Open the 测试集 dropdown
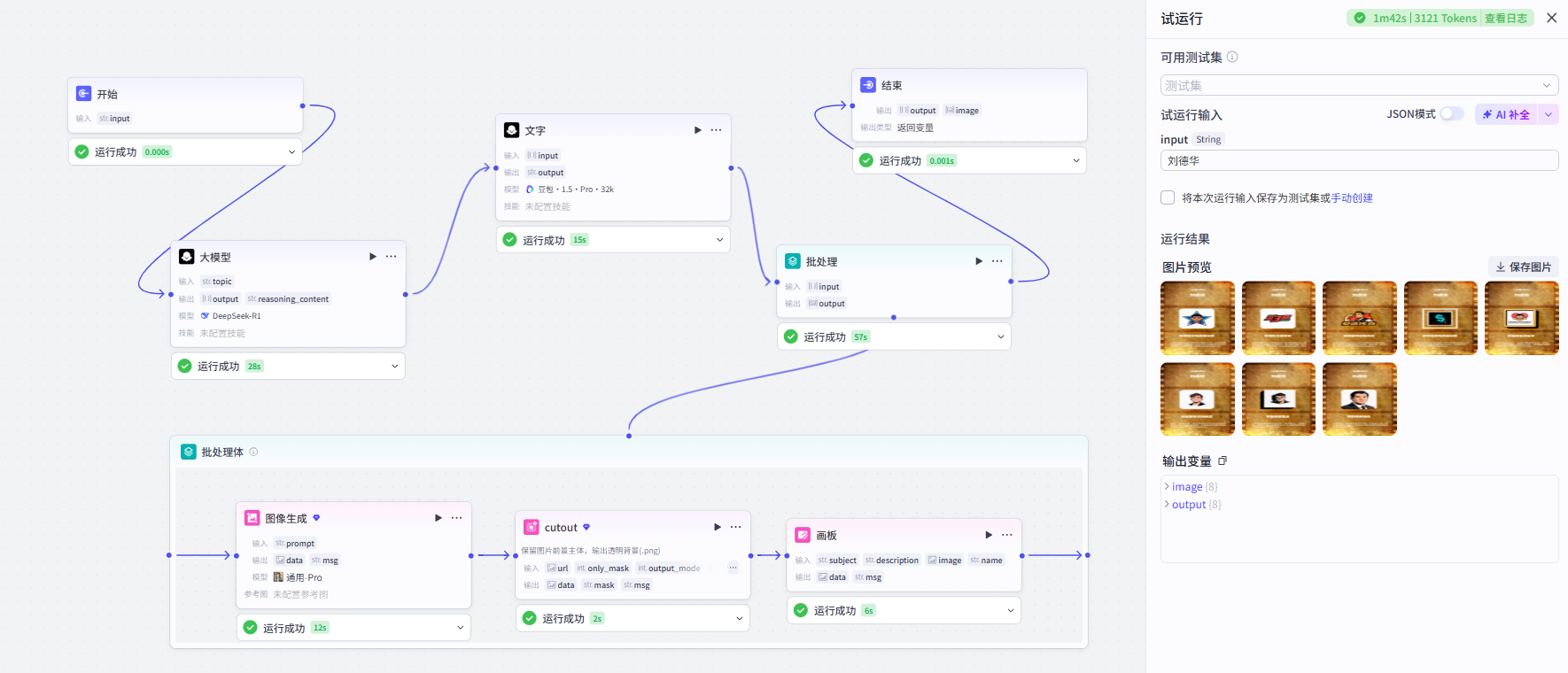Viewport: 1568px width, 673px height. (1359, 85)
